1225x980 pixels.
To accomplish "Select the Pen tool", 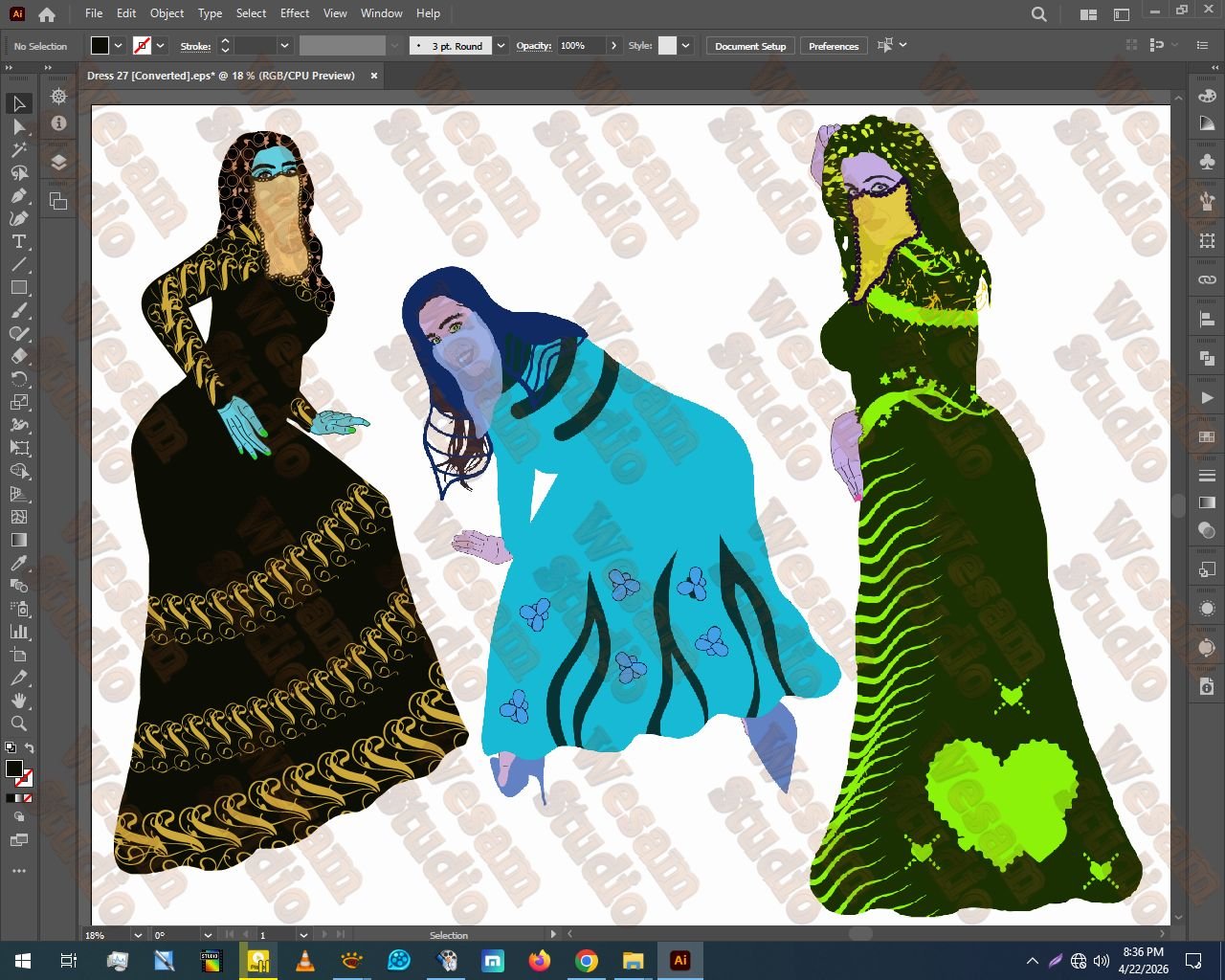I will click(x=19, y=195).
